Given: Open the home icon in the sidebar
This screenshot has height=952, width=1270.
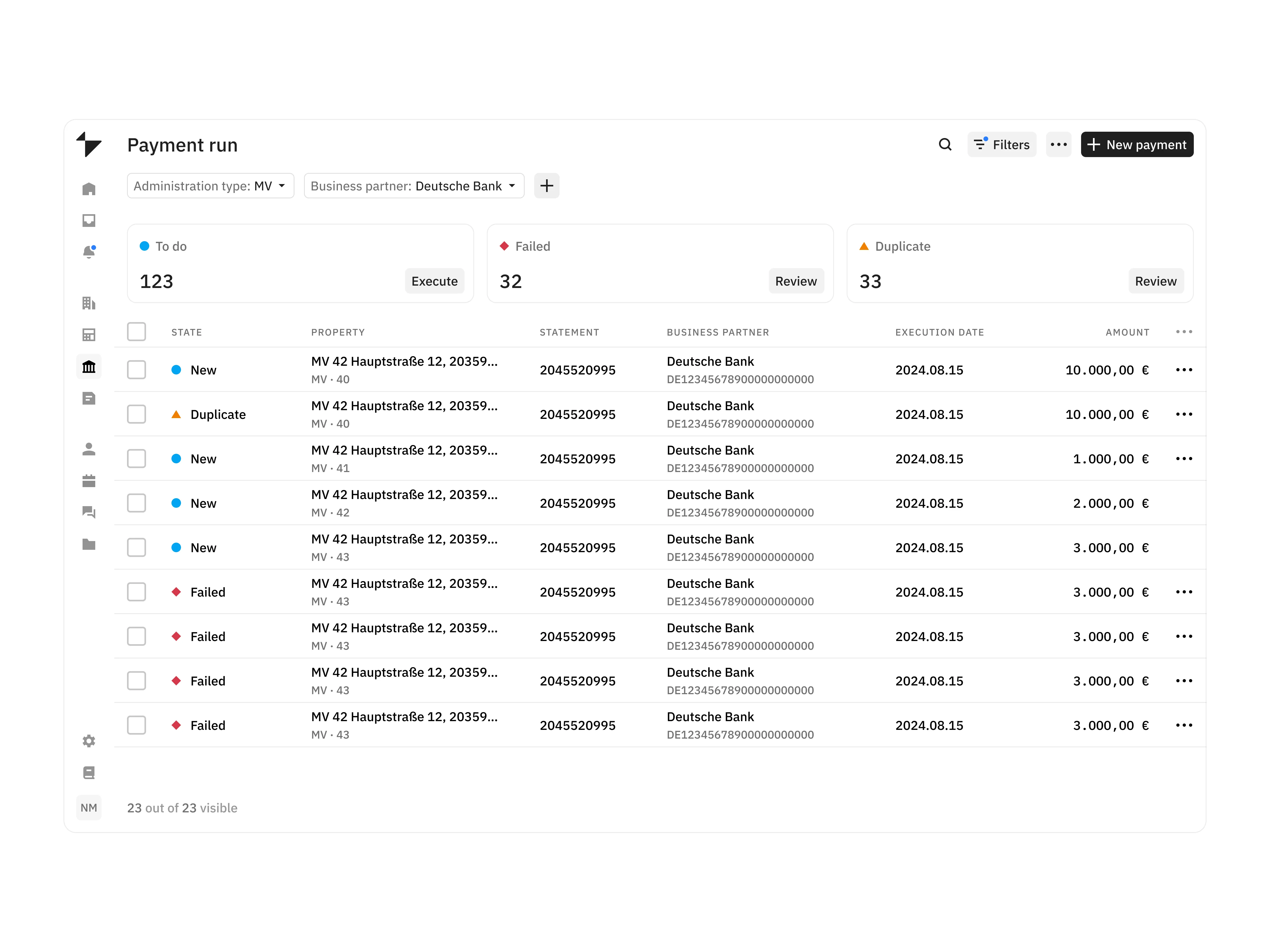Looking at the screenshot, I should pos(89,189).
